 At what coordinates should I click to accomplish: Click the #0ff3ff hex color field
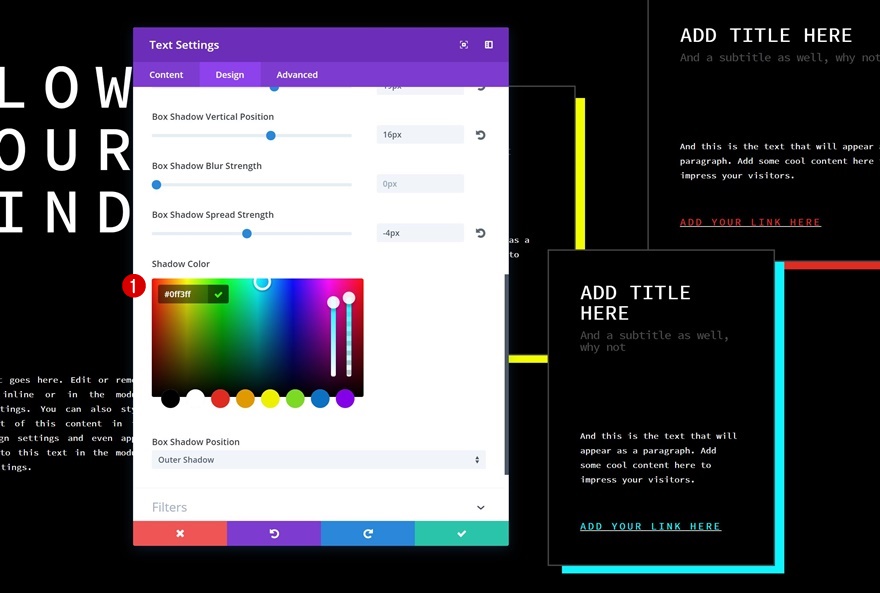coord(183,294)
